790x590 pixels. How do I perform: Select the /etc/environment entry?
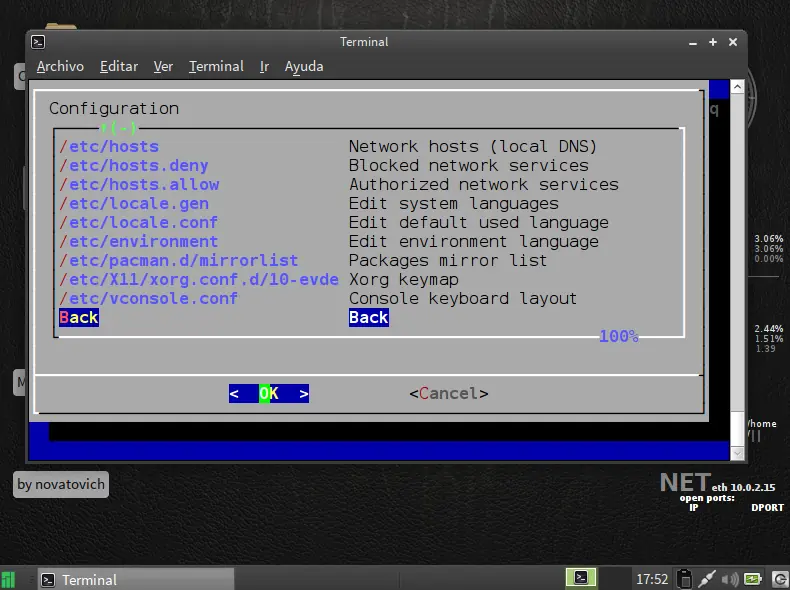pyautogui.click(x=139, y=242)
